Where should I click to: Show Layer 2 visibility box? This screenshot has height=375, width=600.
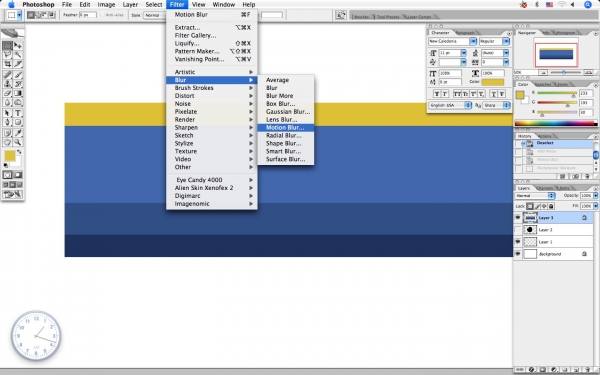518,230
